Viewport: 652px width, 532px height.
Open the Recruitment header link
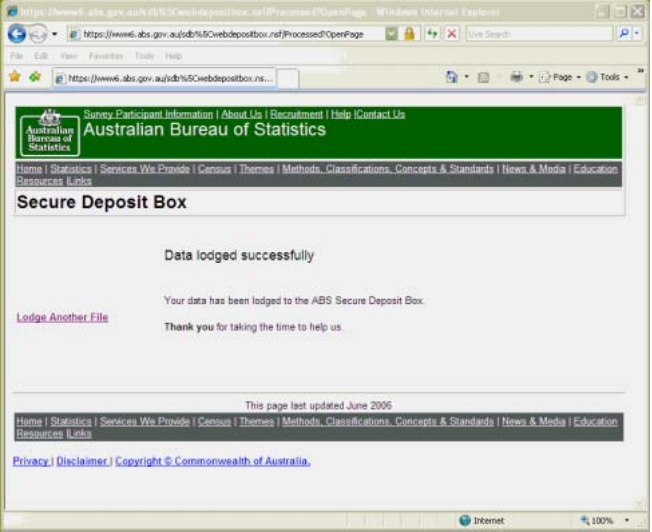296,114
